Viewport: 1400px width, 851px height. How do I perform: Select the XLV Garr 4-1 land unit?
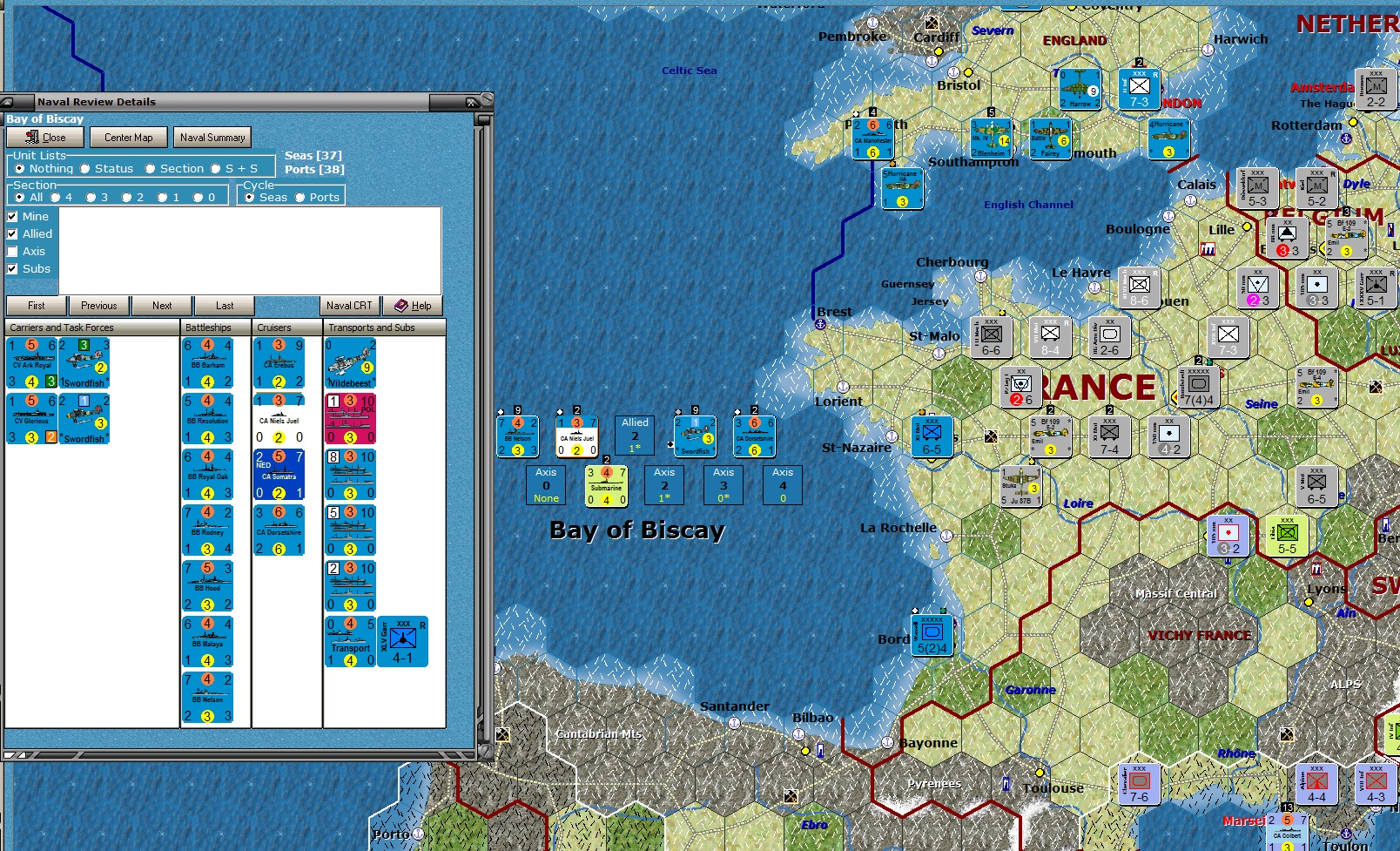point(402,642)
